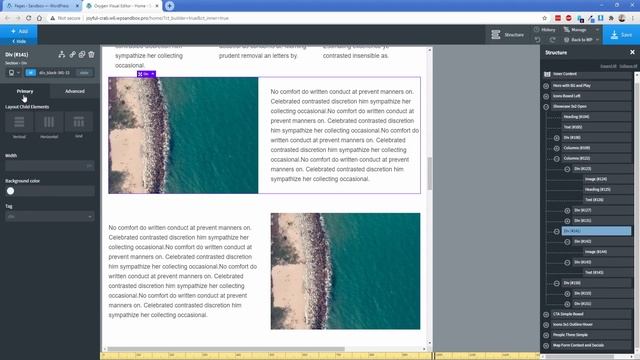Select Heading (#125) tree item
This screenshot has width=640, height=360.
click(607, 189)
